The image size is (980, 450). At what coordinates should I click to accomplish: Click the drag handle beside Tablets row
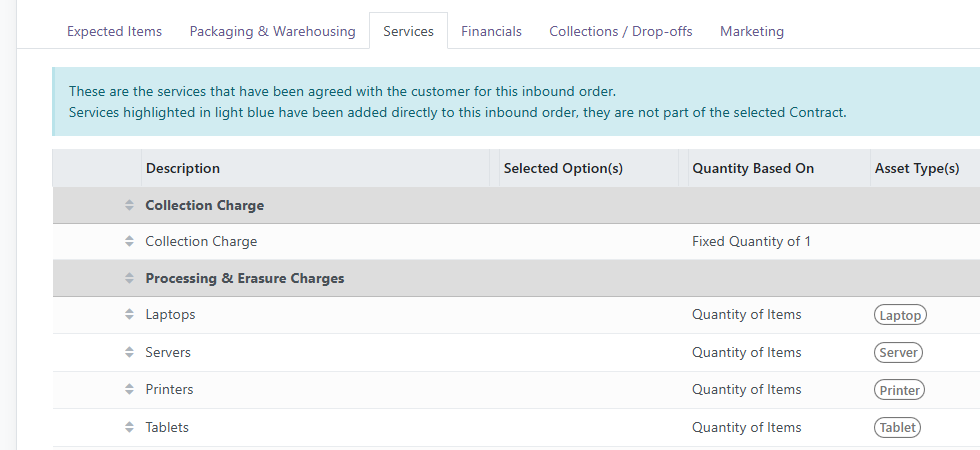pos(129,427)
